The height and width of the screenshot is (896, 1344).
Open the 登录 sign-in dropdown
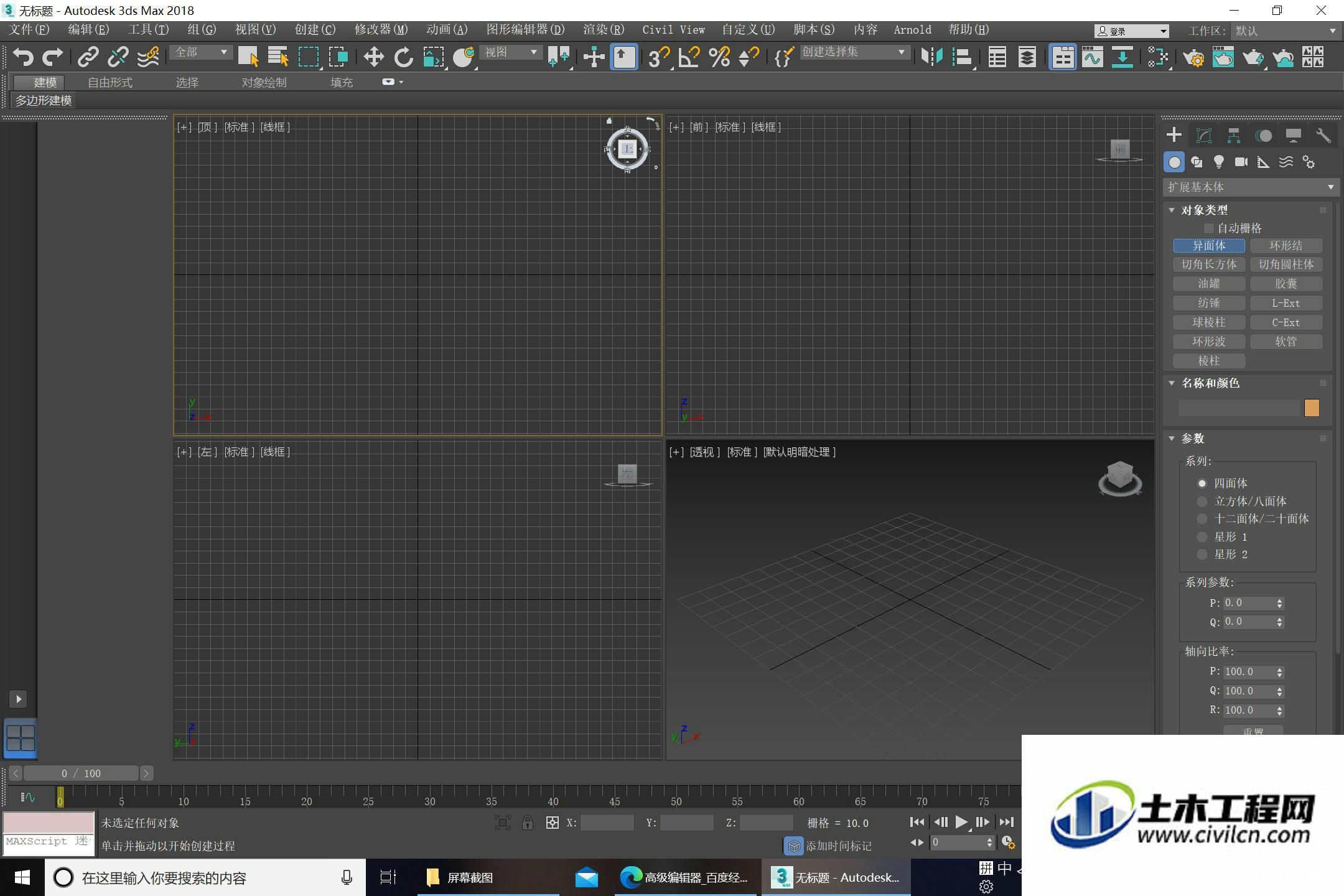1131,31
